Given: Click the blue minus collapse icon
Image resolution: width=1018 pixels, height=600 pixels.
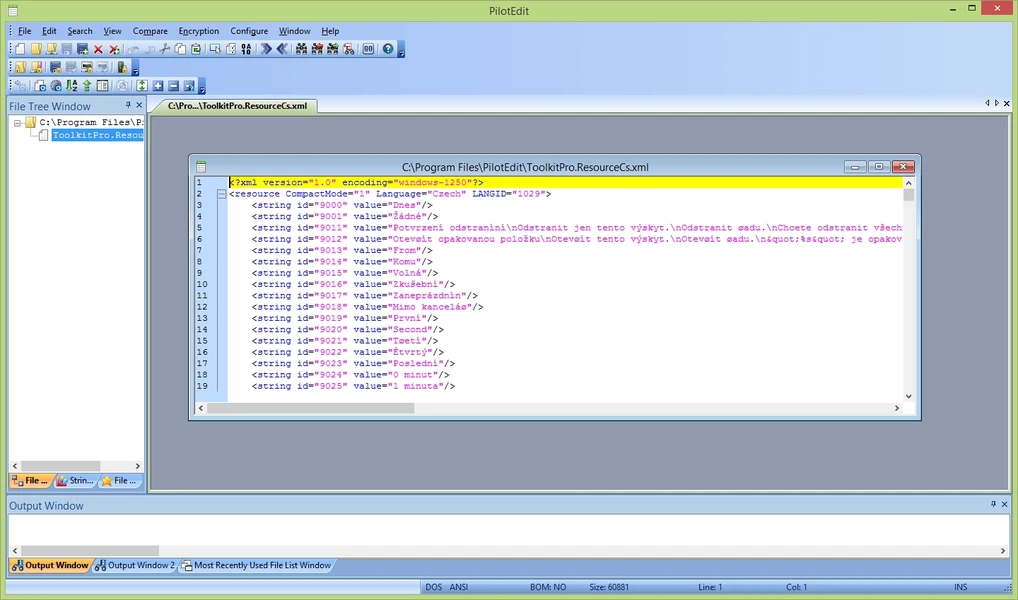Looking at the screenshot, I should point(173,86).
